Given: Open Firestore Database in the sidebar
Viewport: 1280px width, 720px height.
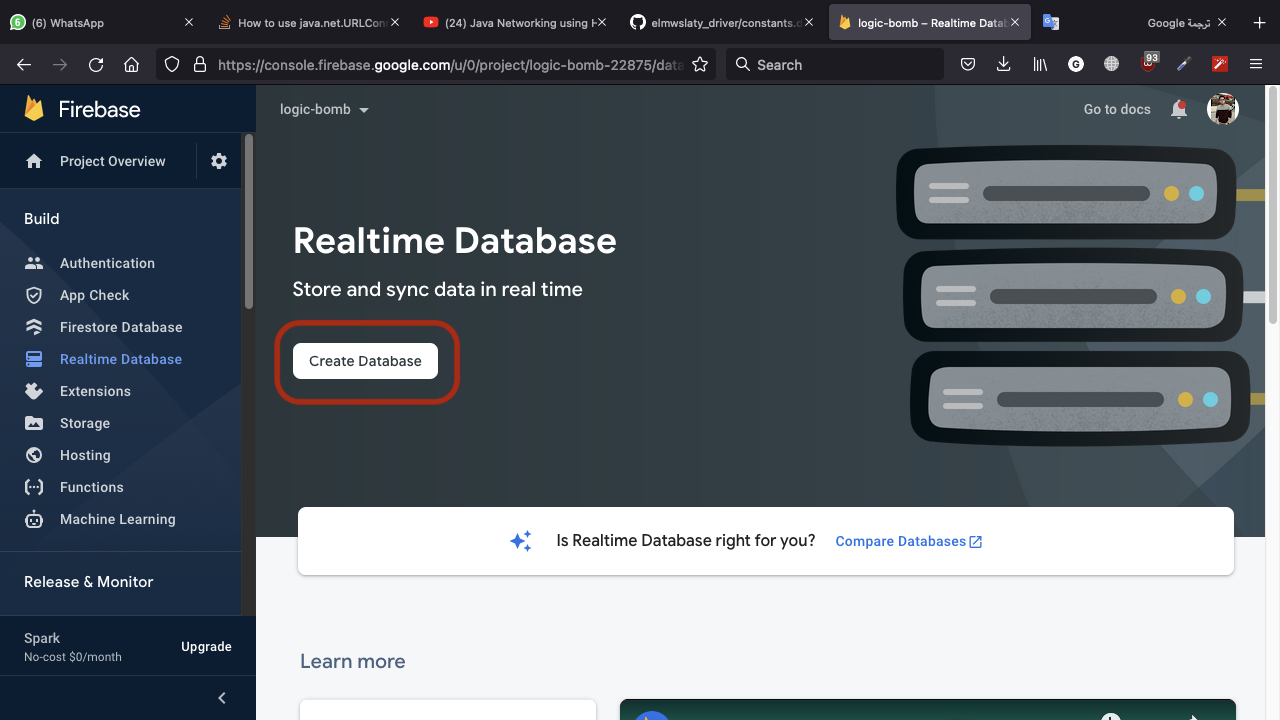Looking at the screenshot, I should [120, 327].
